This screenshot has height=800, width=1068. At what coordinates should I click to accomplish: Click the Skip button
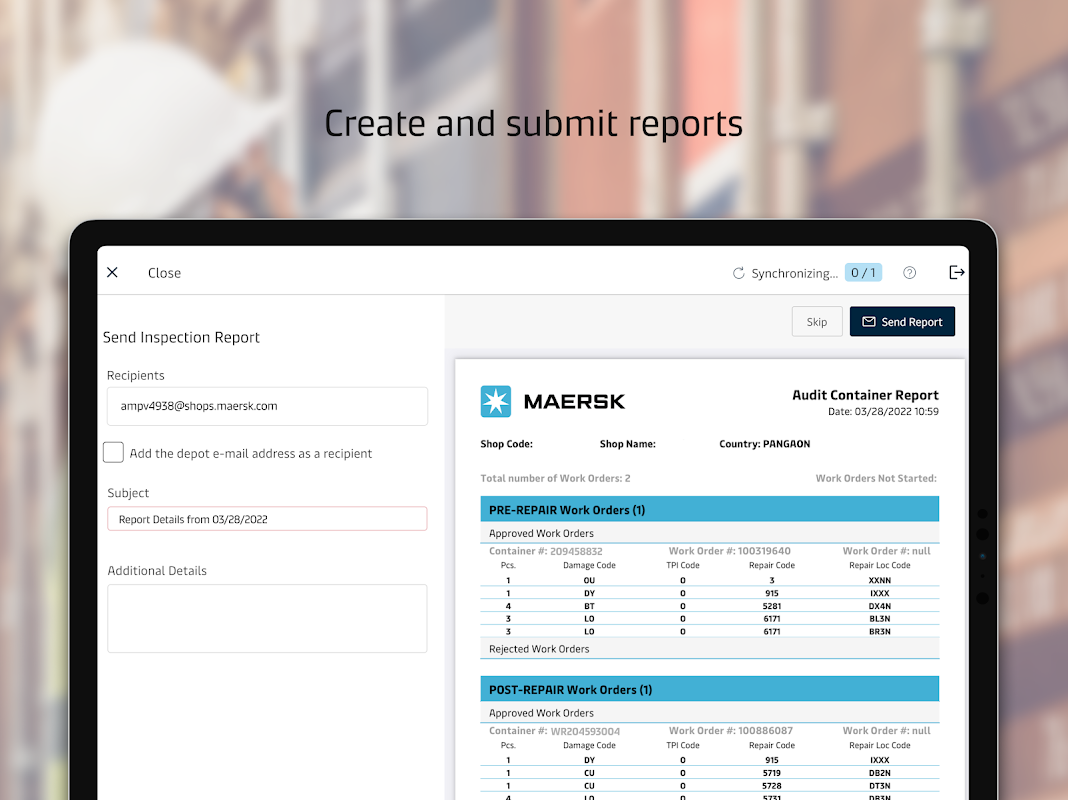[x=817, y=321]
